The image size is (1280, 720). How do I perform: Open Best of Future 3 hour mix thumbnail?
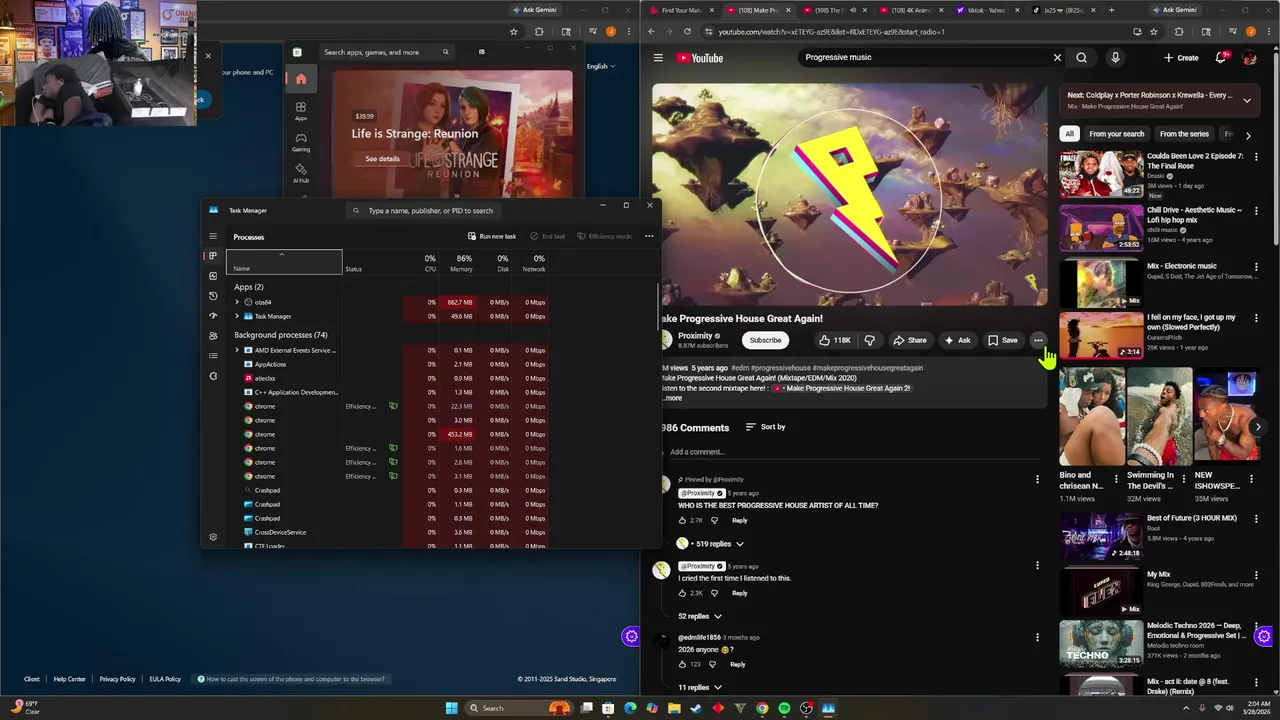[x=1101, y=537]
